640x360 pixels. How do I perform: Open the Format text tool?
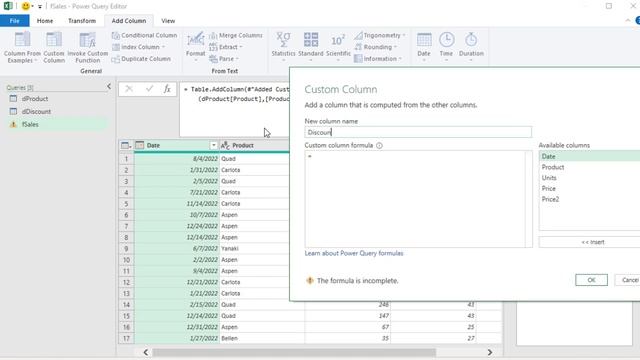pos(196,47)
